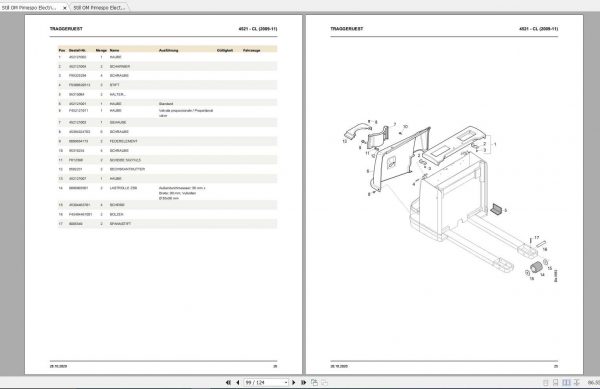Screen dimensions: 600x389
Task: Go to the previous page
Action: click(238, 382)
